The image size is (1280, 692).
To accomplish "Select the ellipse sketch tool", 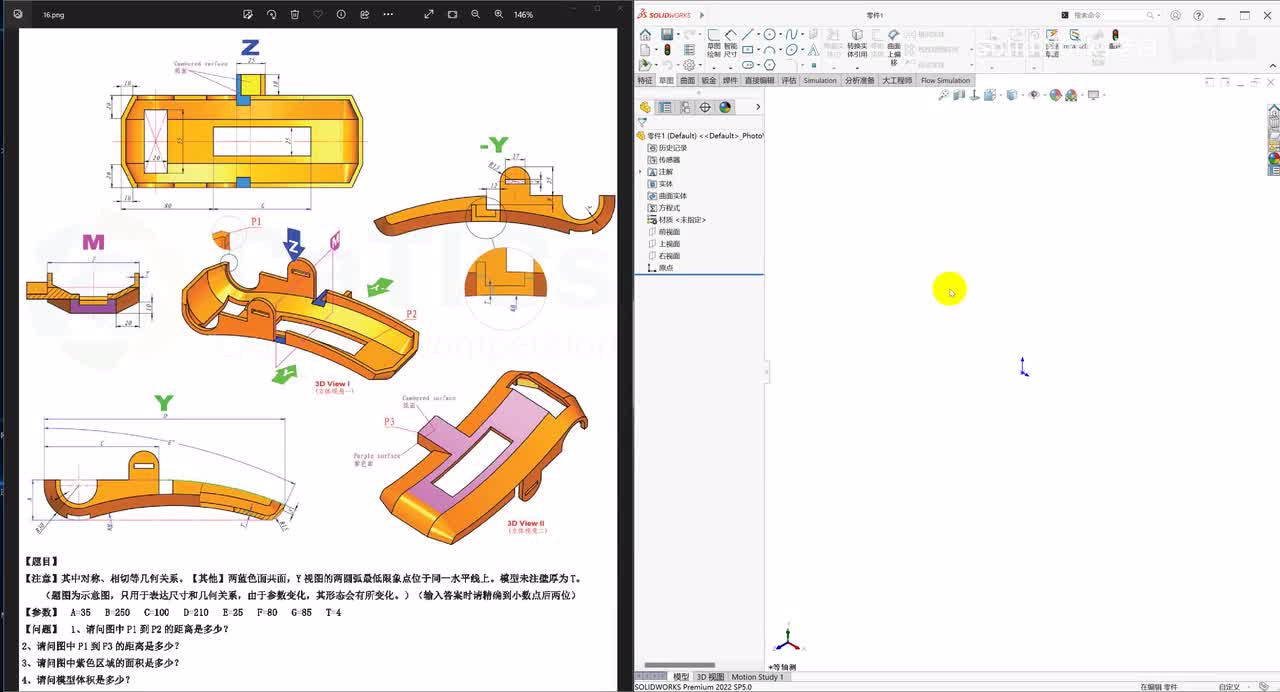I will (x=791, y=50).
